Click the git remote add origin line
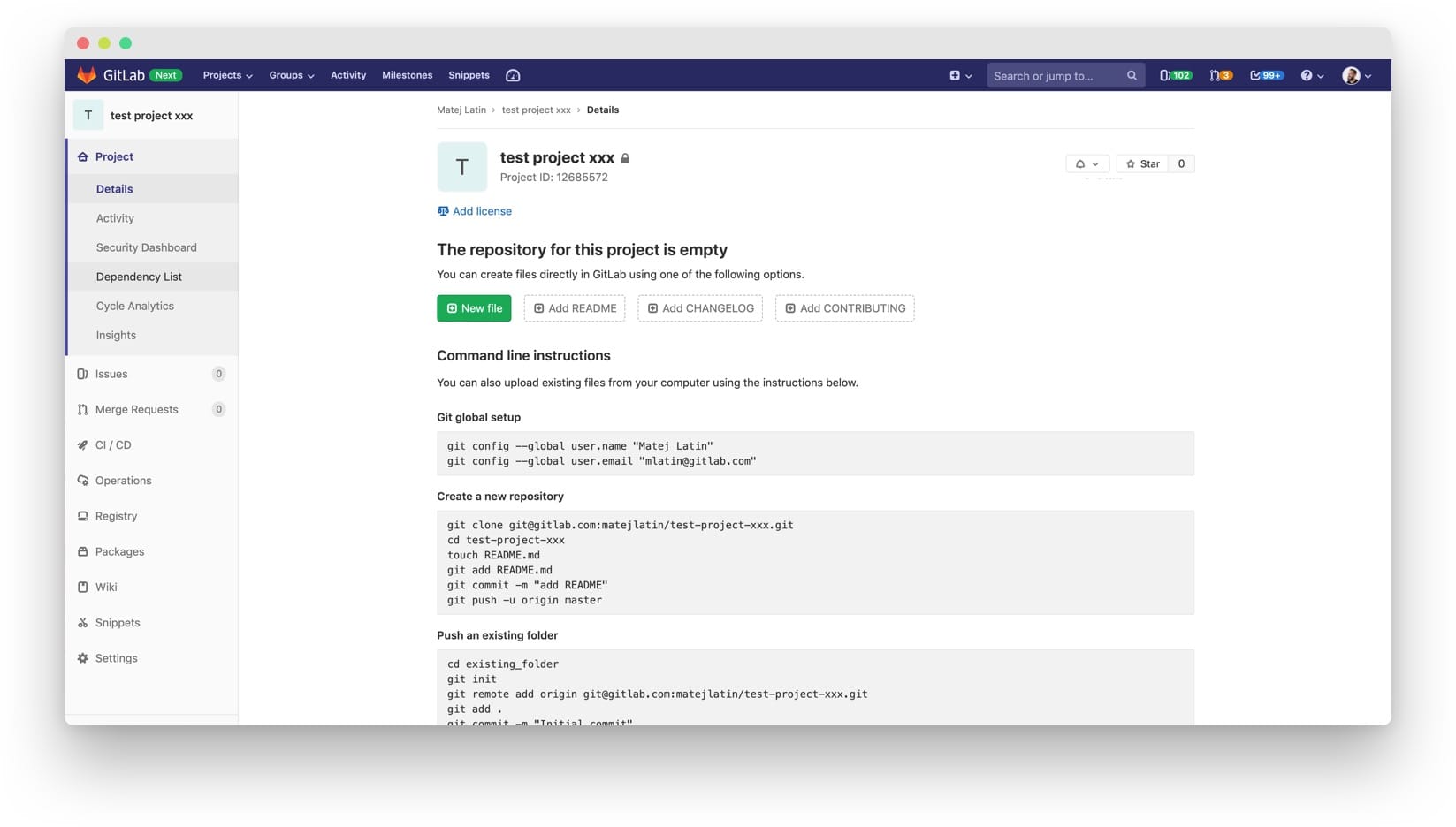 658,694
